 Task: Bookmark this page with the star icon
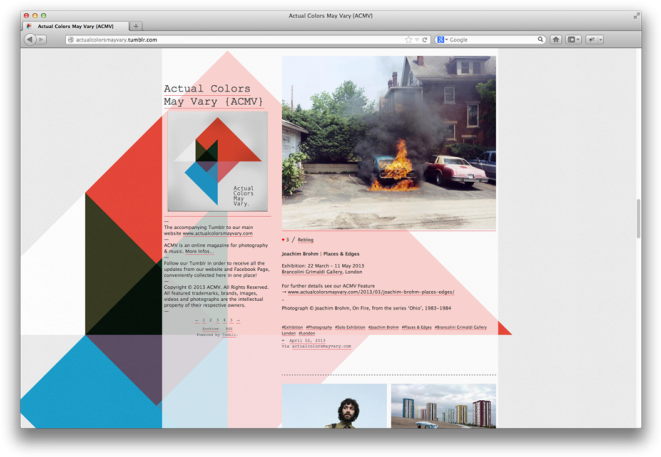pyautogui.click(x=408, y=39)
